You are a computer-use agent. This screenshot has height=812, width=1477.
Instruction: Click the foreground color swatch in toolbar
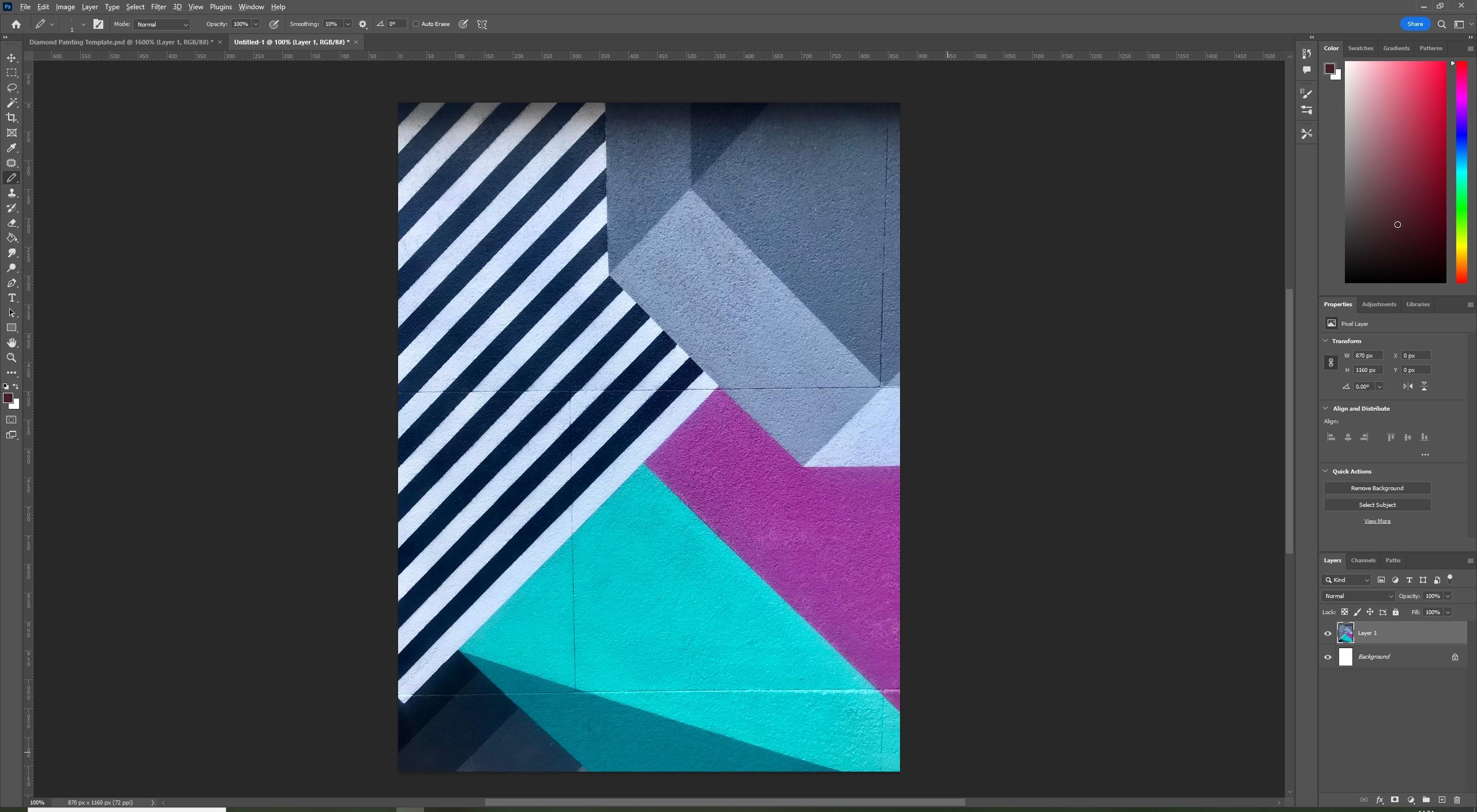pyautogui.click(x=8, y=399)
